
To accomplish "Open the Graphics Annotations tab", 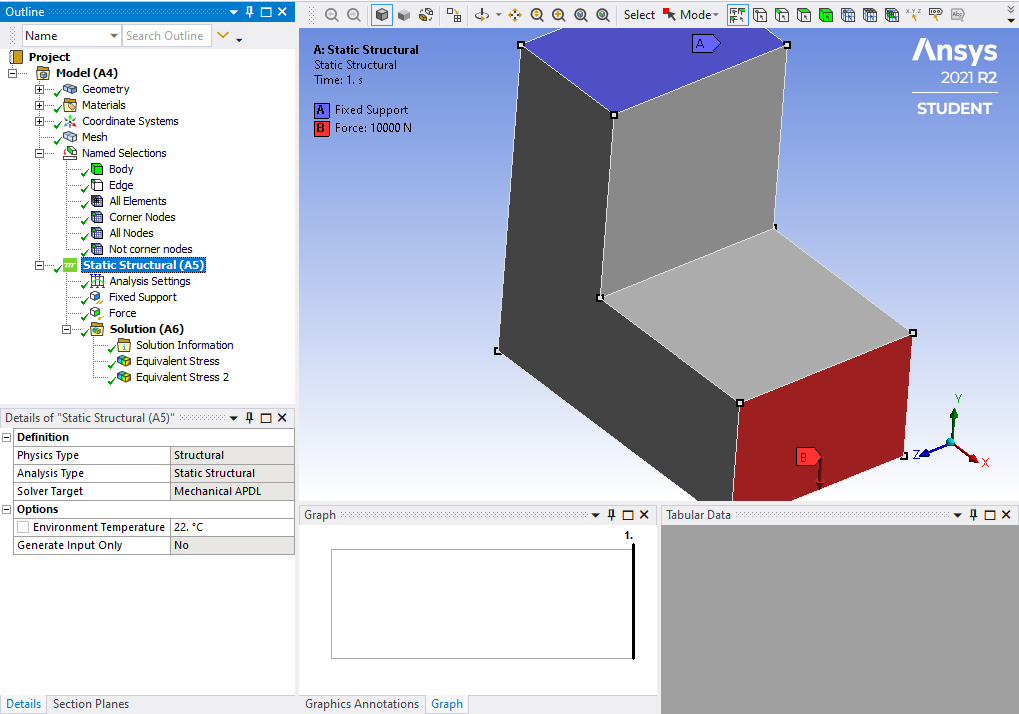I will tap(362, 704).
